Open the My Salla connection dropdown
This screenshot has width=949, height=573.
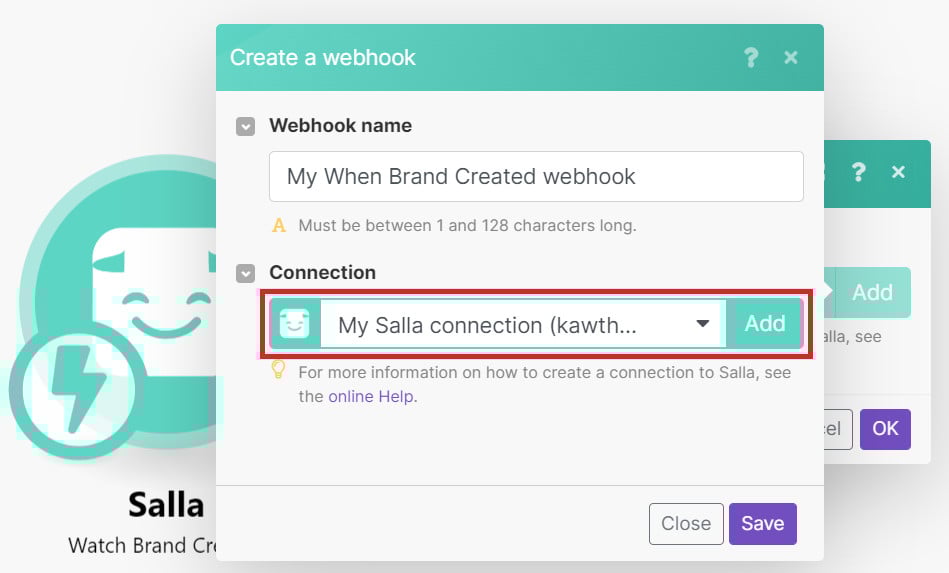(x=524, y=324)
